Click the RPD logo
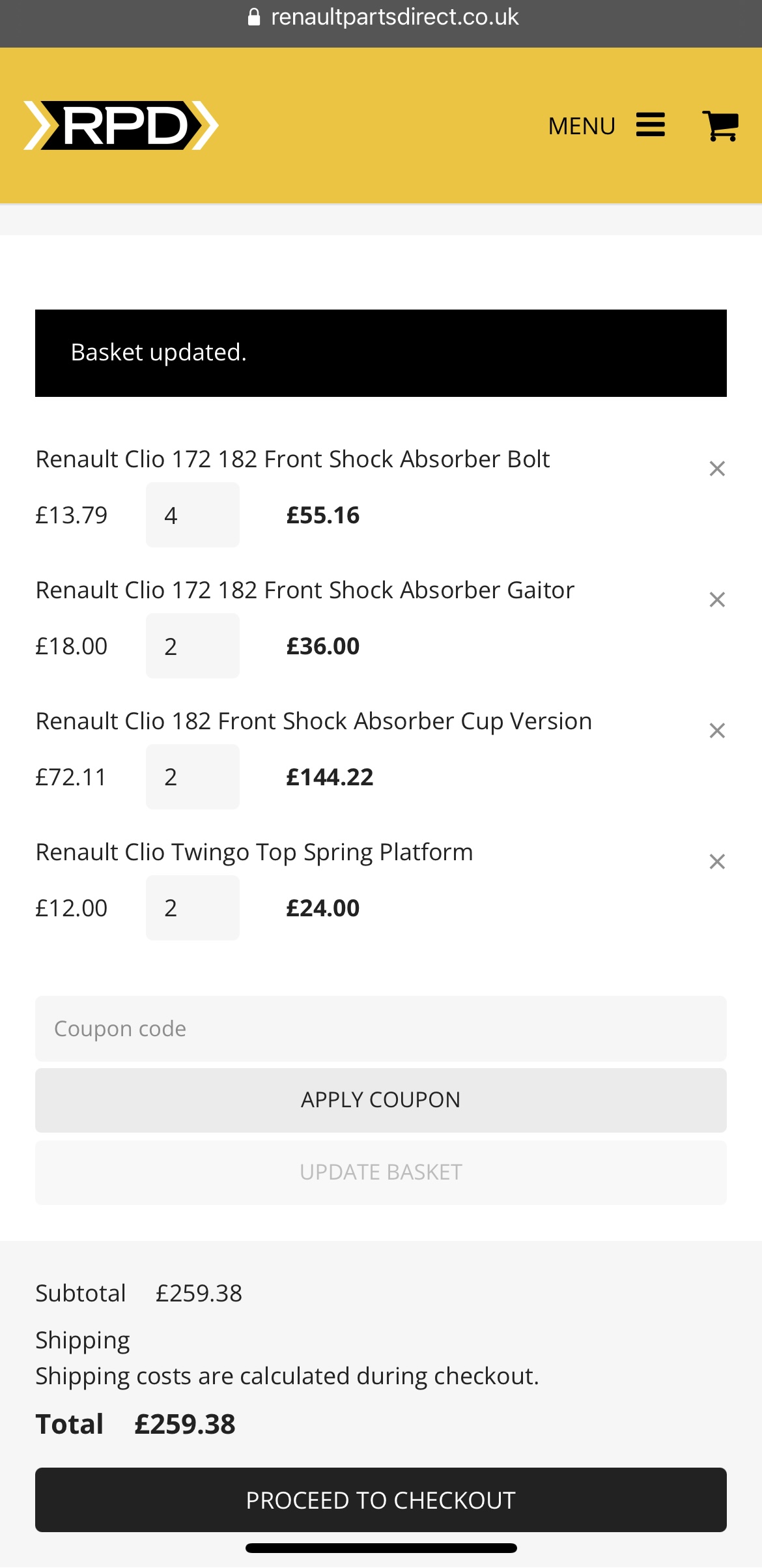This screenshot has width=762, height=1568. coord(121,125)
